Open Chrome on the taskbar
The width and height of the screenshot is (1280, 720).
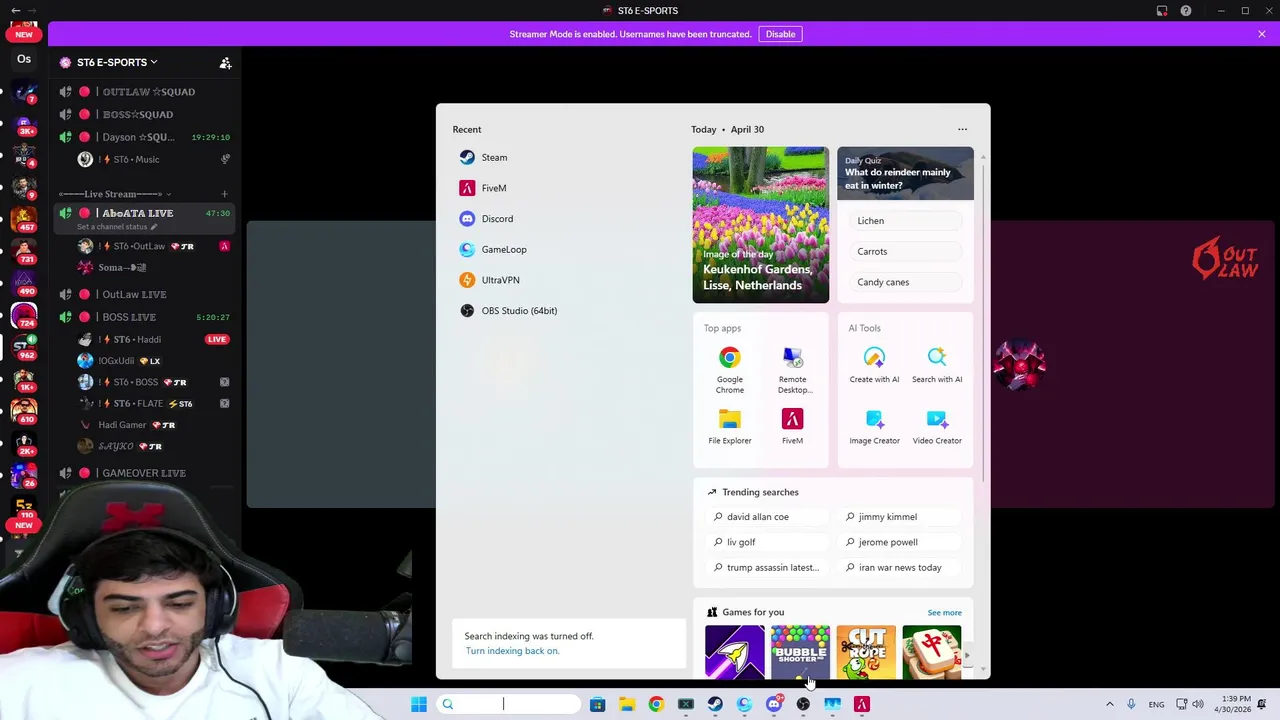point(656,704)
